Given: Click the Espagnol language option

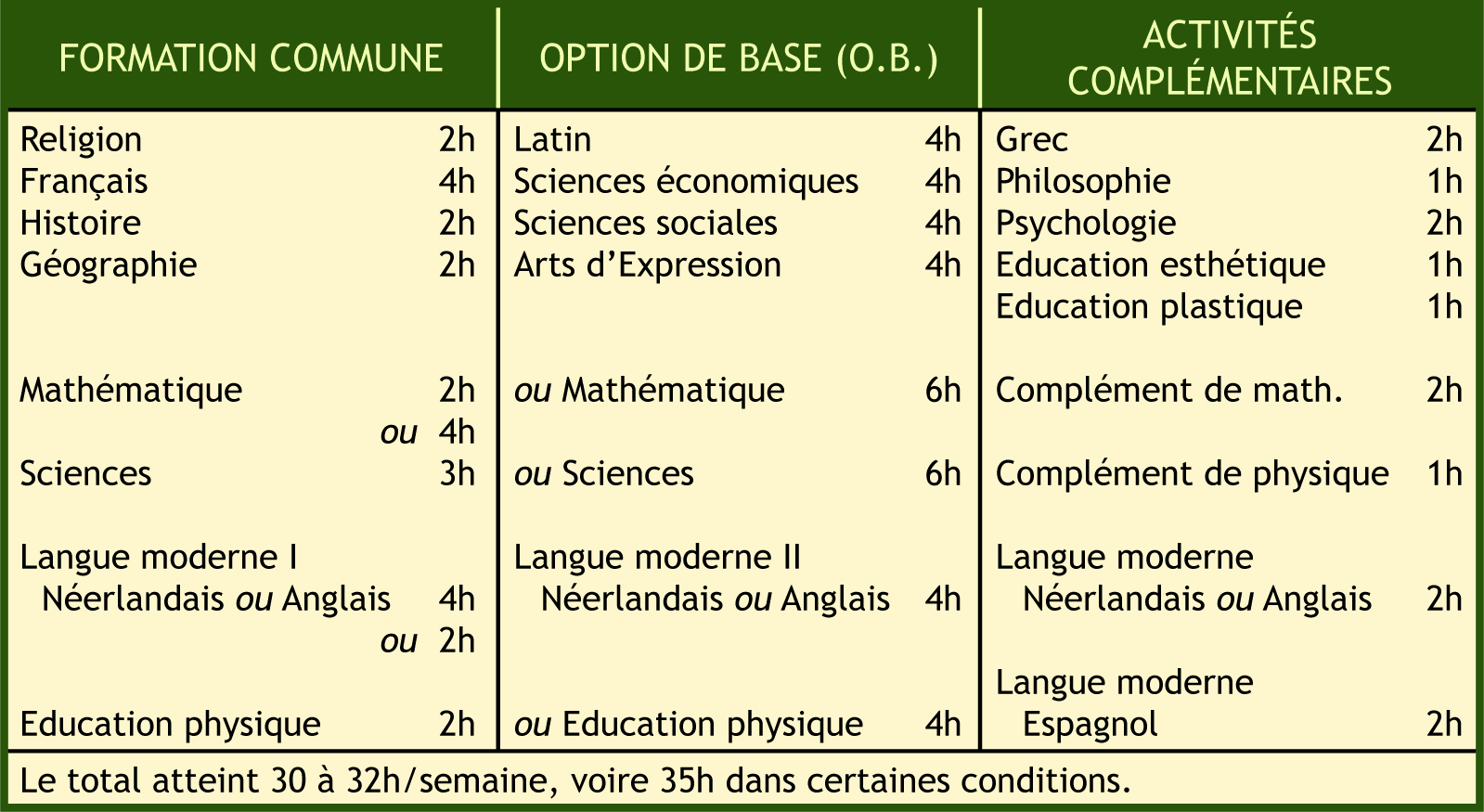Looking at the screenshot, I should tap(1090, 725).
